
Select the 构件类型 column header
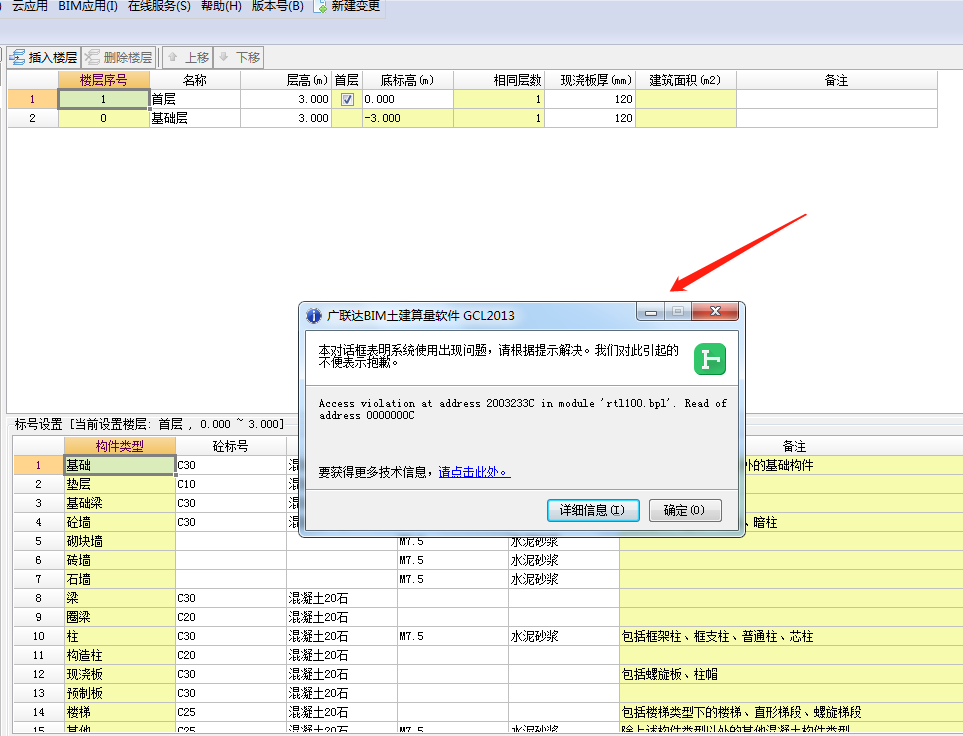(x=120, y=446)
